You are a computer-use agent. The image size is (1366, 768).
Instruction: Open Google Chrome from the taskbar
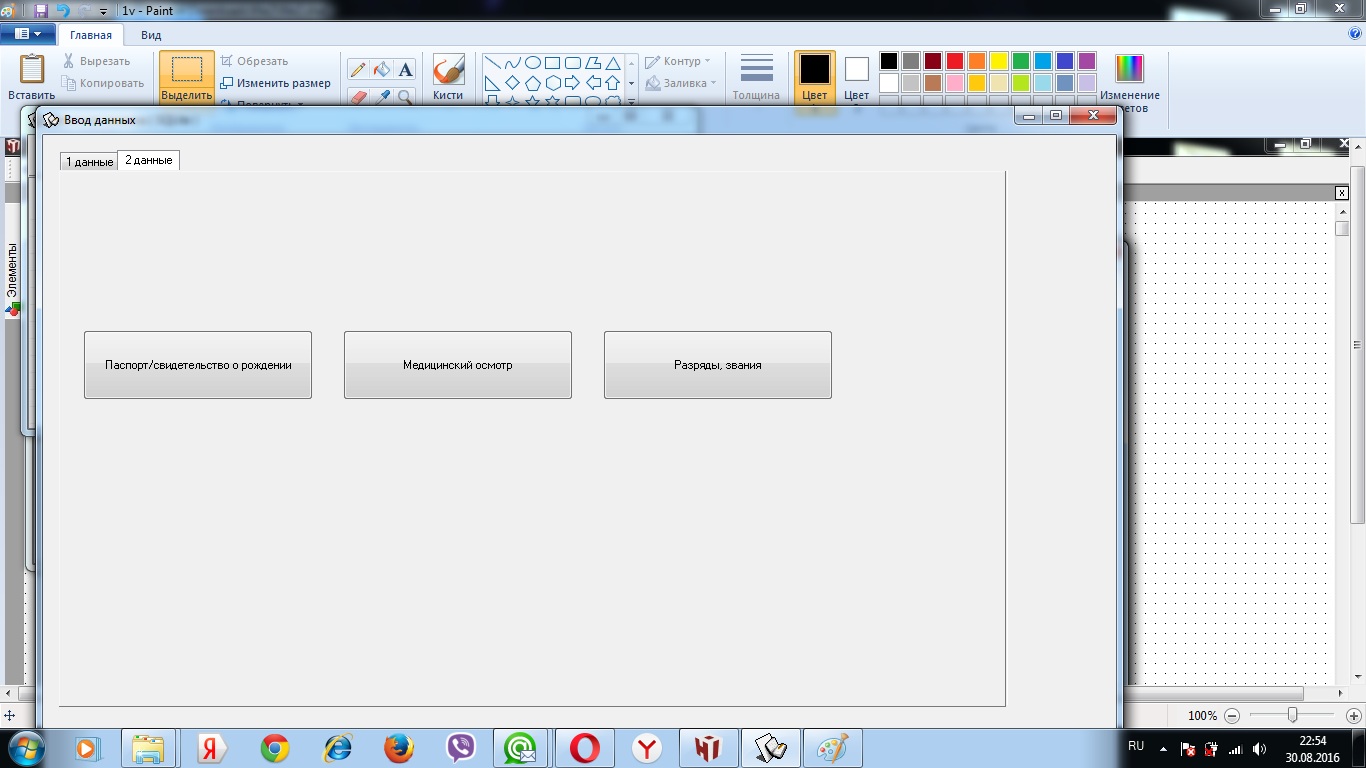(275, 748)
